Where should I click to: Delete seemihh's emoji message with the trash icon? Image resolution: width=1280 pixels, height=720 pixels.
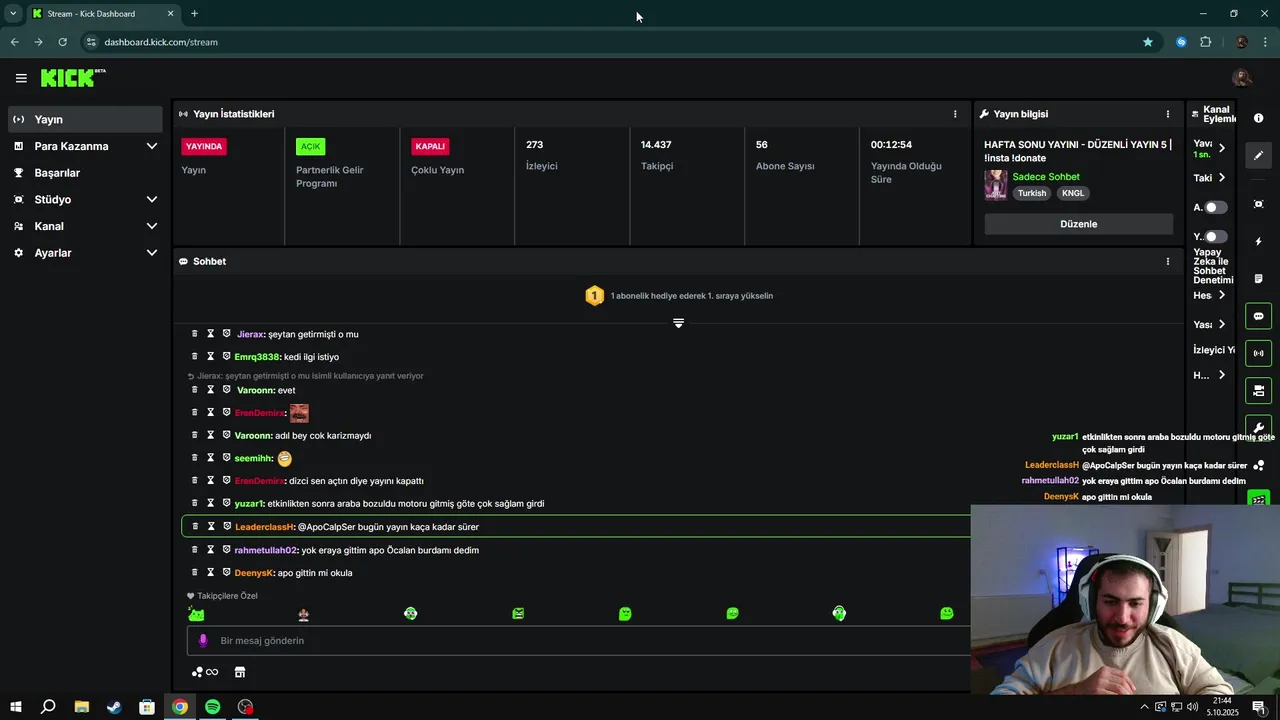[x=195, y=458]
